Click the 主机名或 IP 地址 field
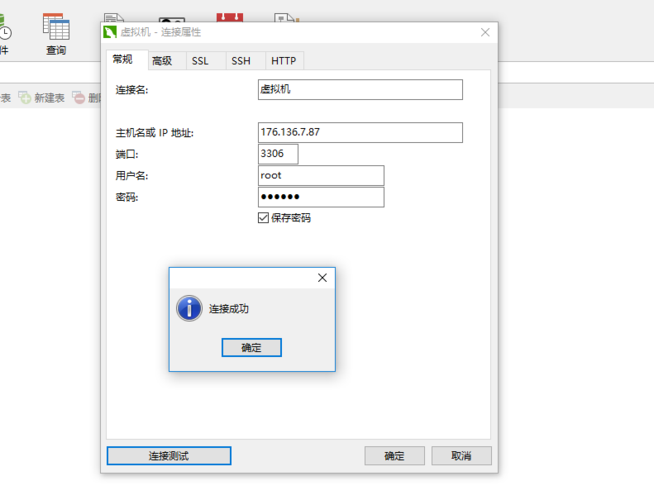The height and width of the screenshot is (500, 654). (360, 132)
